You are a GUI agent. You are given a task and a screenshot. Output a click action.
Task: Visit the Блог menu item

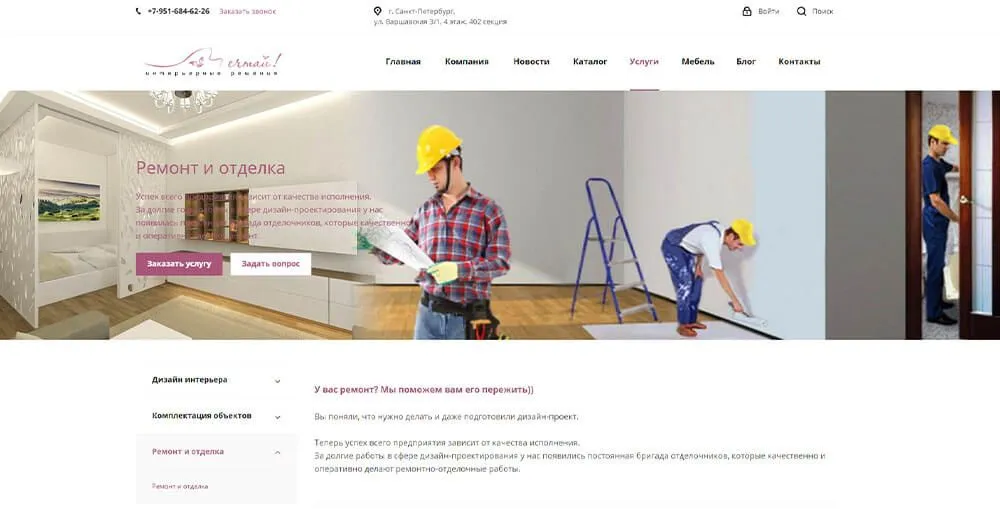[x=746, y=62]
